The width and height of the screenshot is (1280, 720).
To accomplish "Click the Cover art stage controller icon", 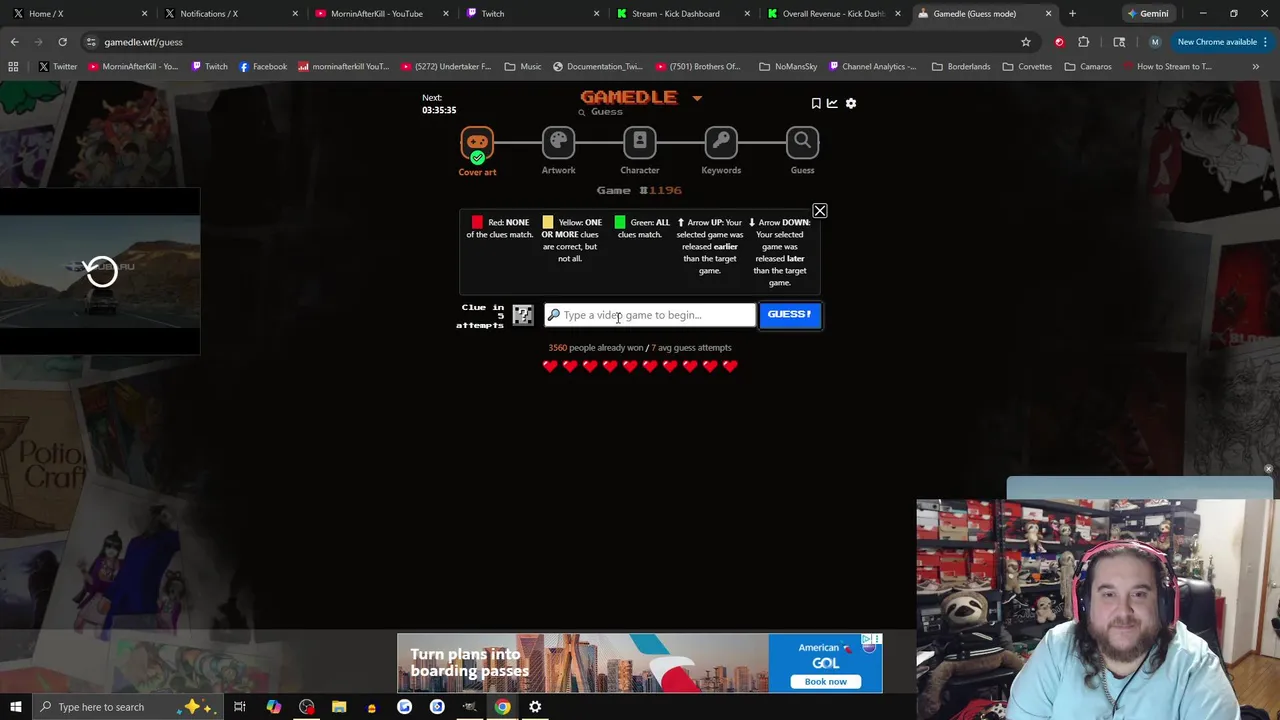I will pyautogui.click(x=477, y=143).
